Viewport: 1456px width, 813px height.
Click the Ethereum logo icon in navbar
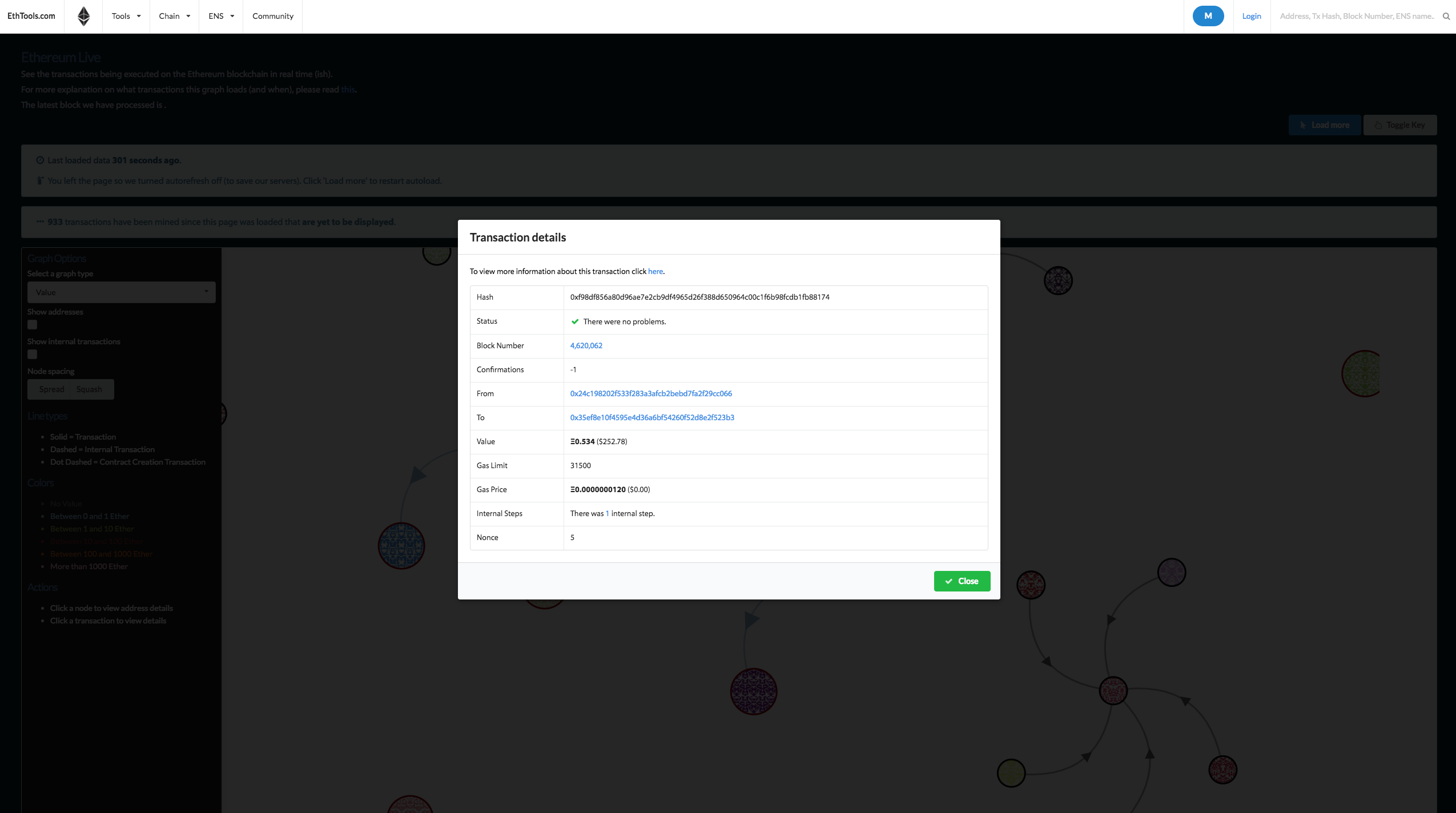click(84, 16)
